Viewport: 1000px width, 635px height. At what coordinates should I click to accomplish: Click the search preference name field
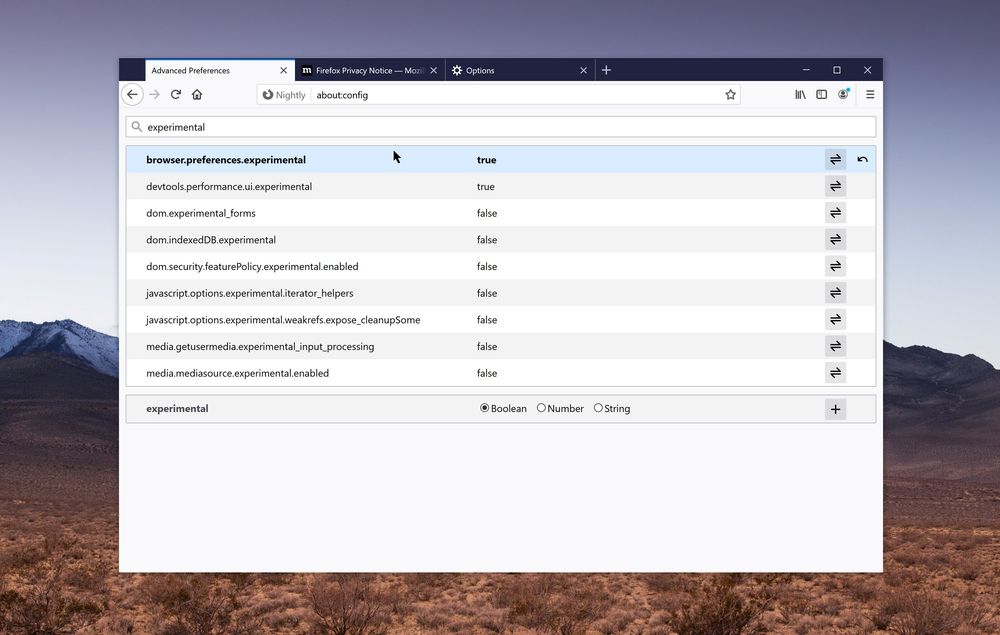click(x=500, y=127)
